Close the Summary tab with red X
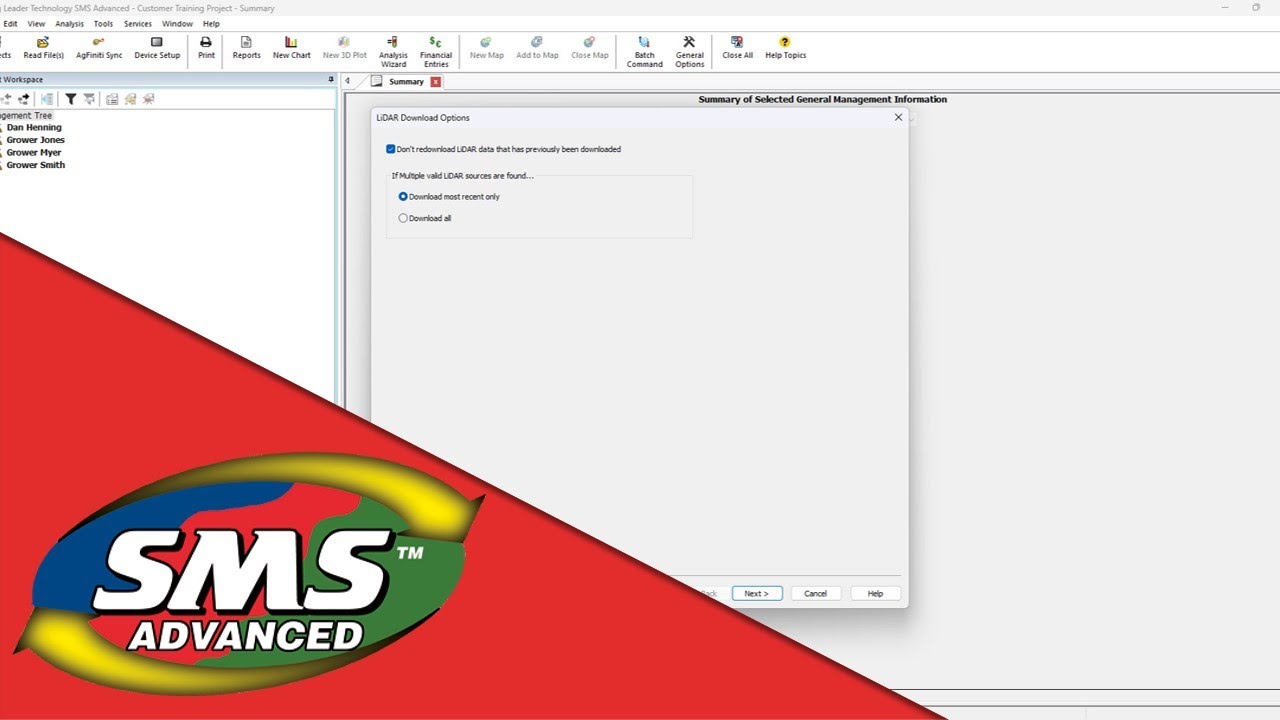Viewport: 1280px width, 720px height. (435, 82)
